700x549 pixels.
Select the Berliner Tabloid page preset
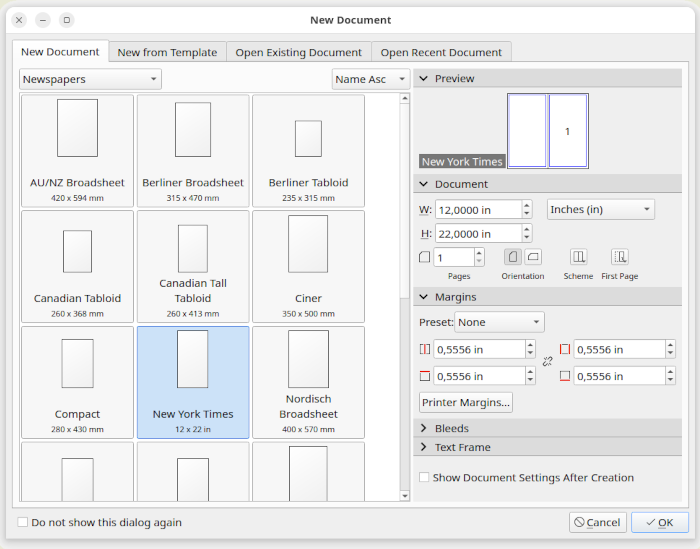coord(308,150)
